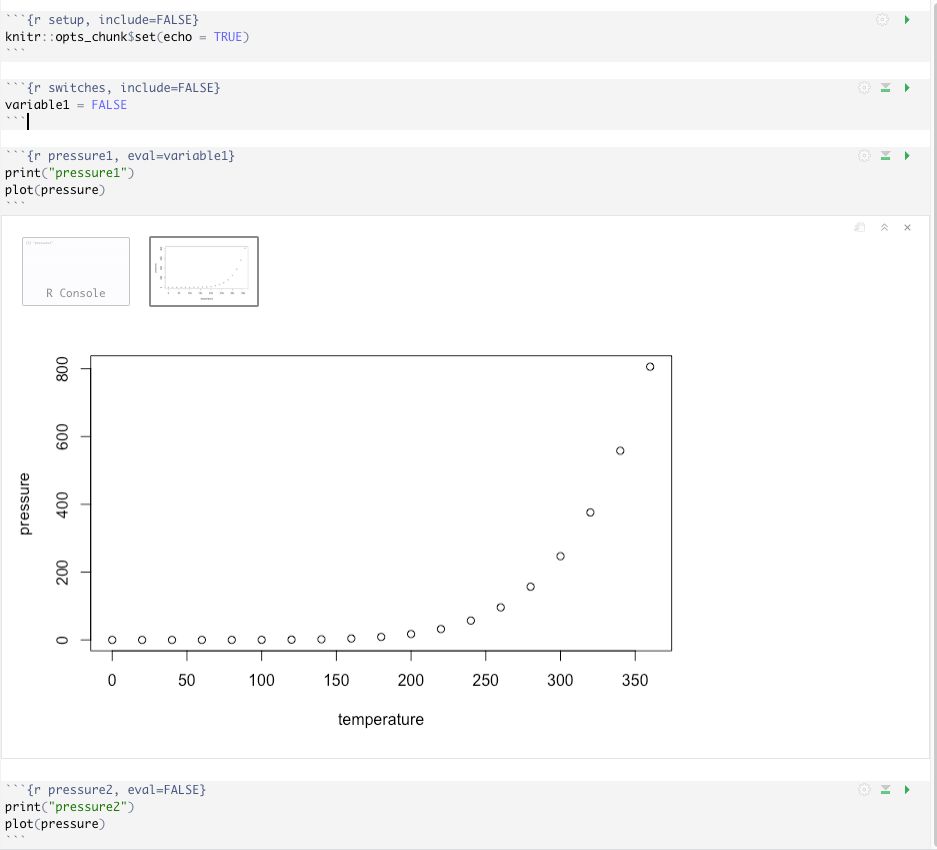Select the R Console output thumbnail
The width and height of the screenshot is (937, 850).
(x=76, y=271)
